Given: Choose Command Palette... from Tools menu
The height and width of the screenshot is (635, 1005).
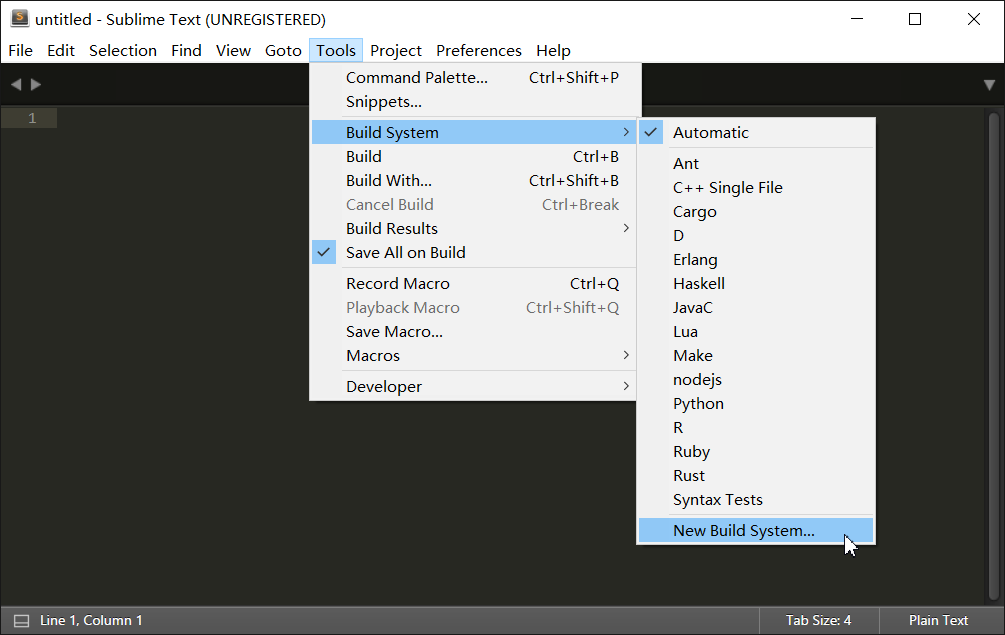Looking at the screenshot, I should pos(473,78).
